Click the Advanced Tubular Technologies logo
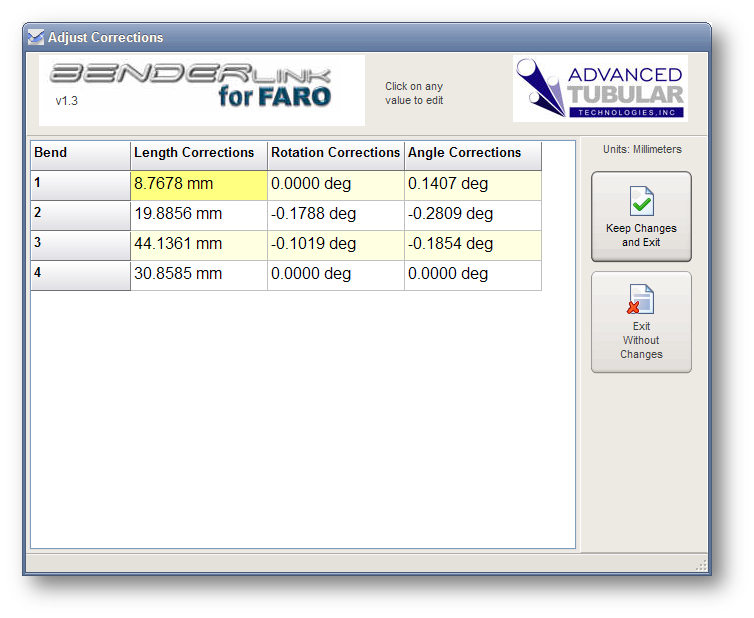754x618 pixels. point(599,89)
